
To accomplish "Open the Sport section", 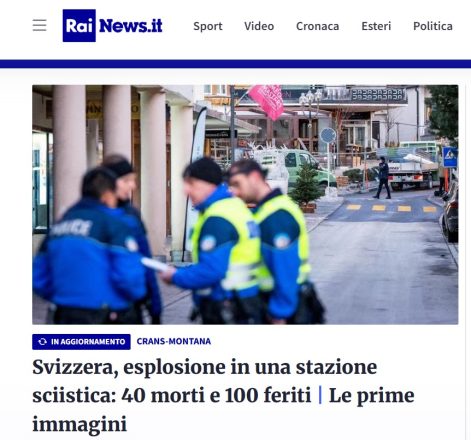I will [x=208, y=26].
